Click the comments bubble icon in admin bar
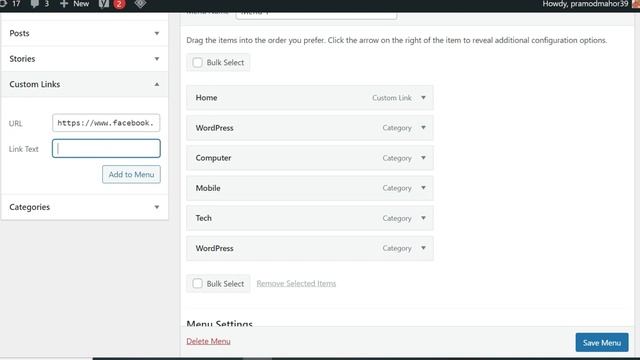 coord(35,4)
